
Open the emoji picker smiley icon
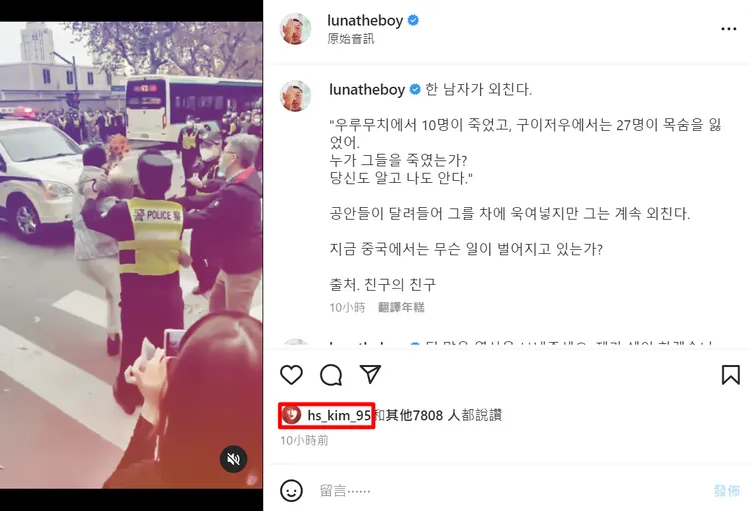pos(291,490)
